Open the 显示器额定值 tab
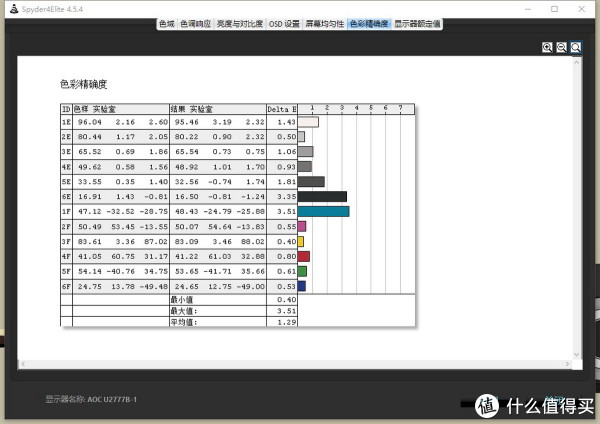This screenshot has height=424, width=600. coord(417,24)
